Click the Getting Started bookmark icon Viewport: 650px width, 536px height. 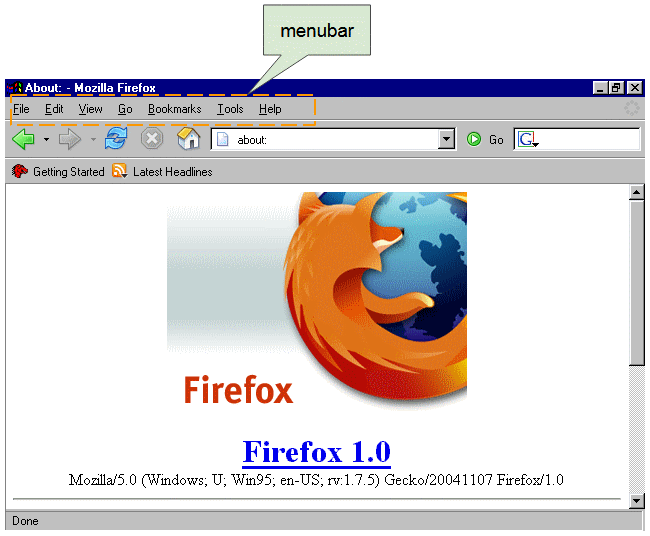(19, 171)
